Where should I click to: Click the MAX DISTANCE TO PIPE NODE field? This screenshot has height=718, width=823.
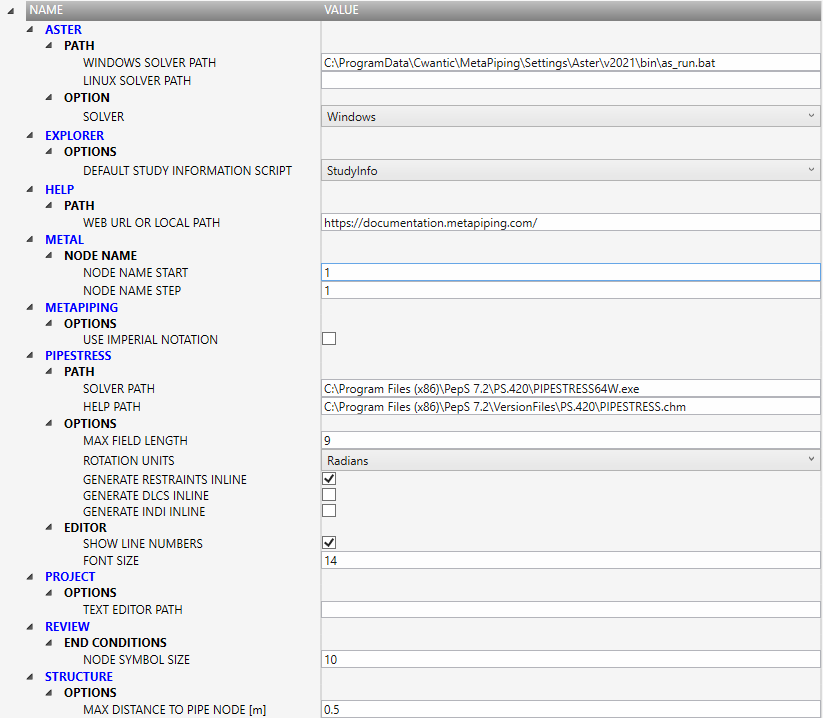(x=571, y=709)
